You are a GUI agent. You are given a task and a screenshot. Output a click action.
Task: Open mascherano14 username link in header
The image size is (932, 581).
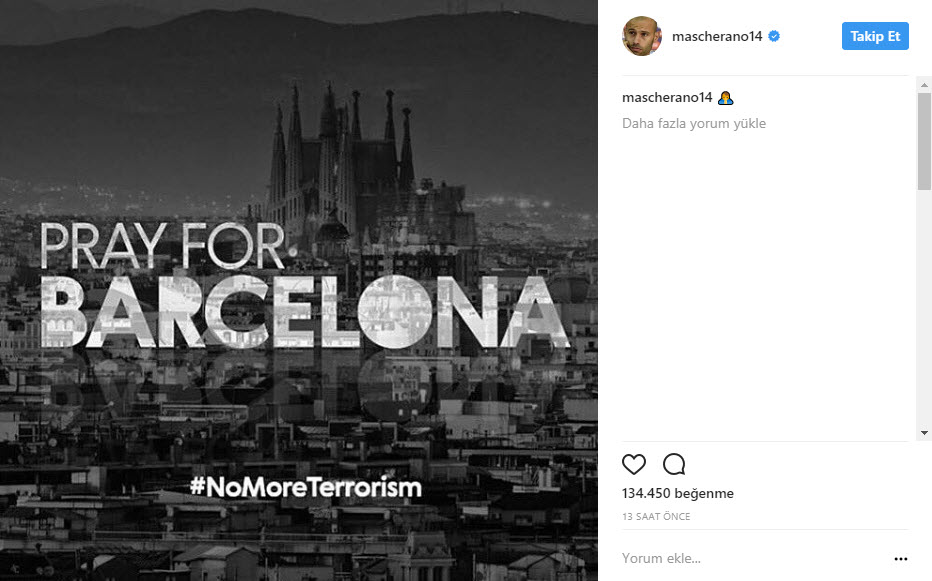coord(717,36)
